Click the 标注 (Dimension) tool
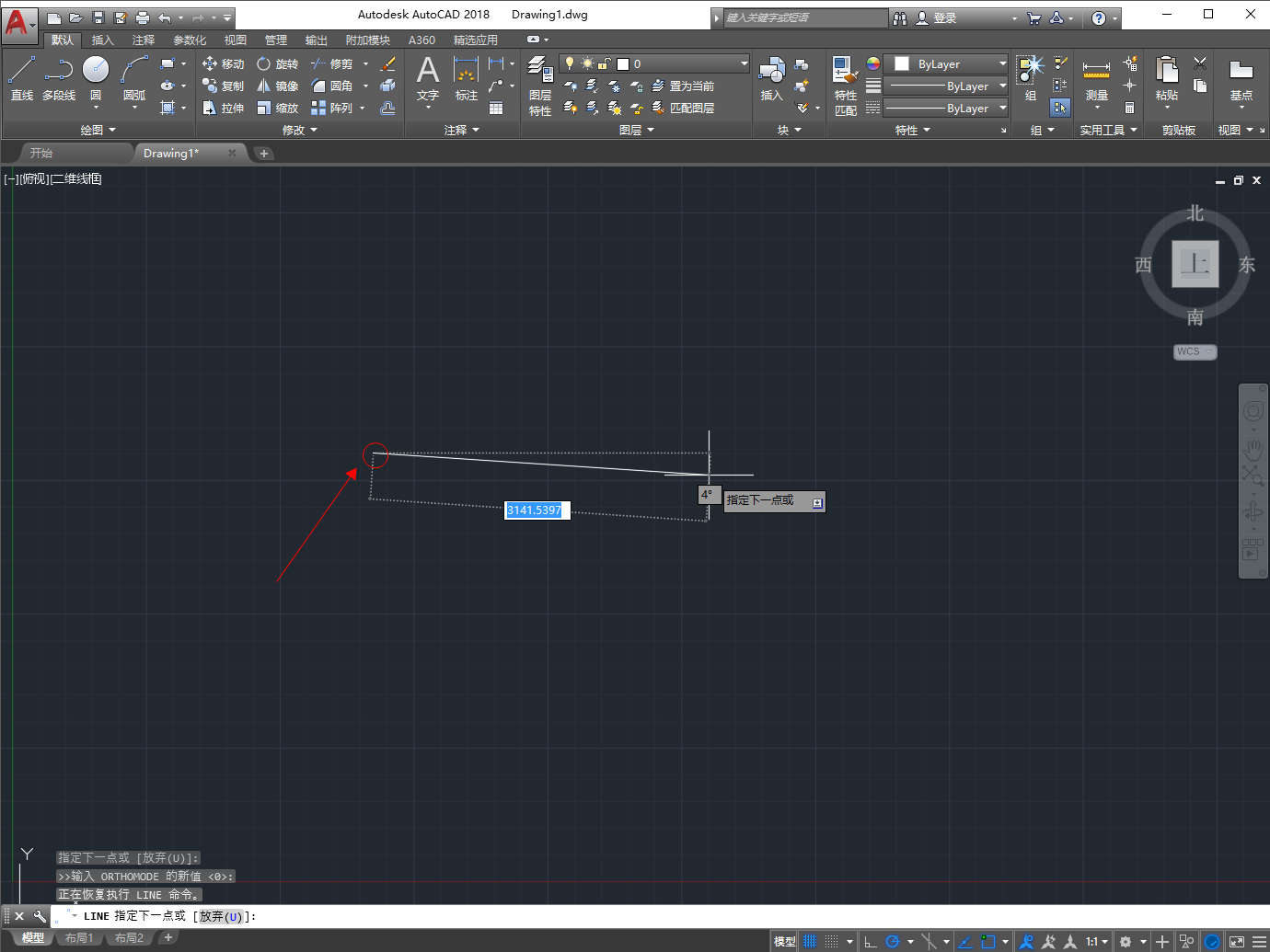 [x=467, y=77]
